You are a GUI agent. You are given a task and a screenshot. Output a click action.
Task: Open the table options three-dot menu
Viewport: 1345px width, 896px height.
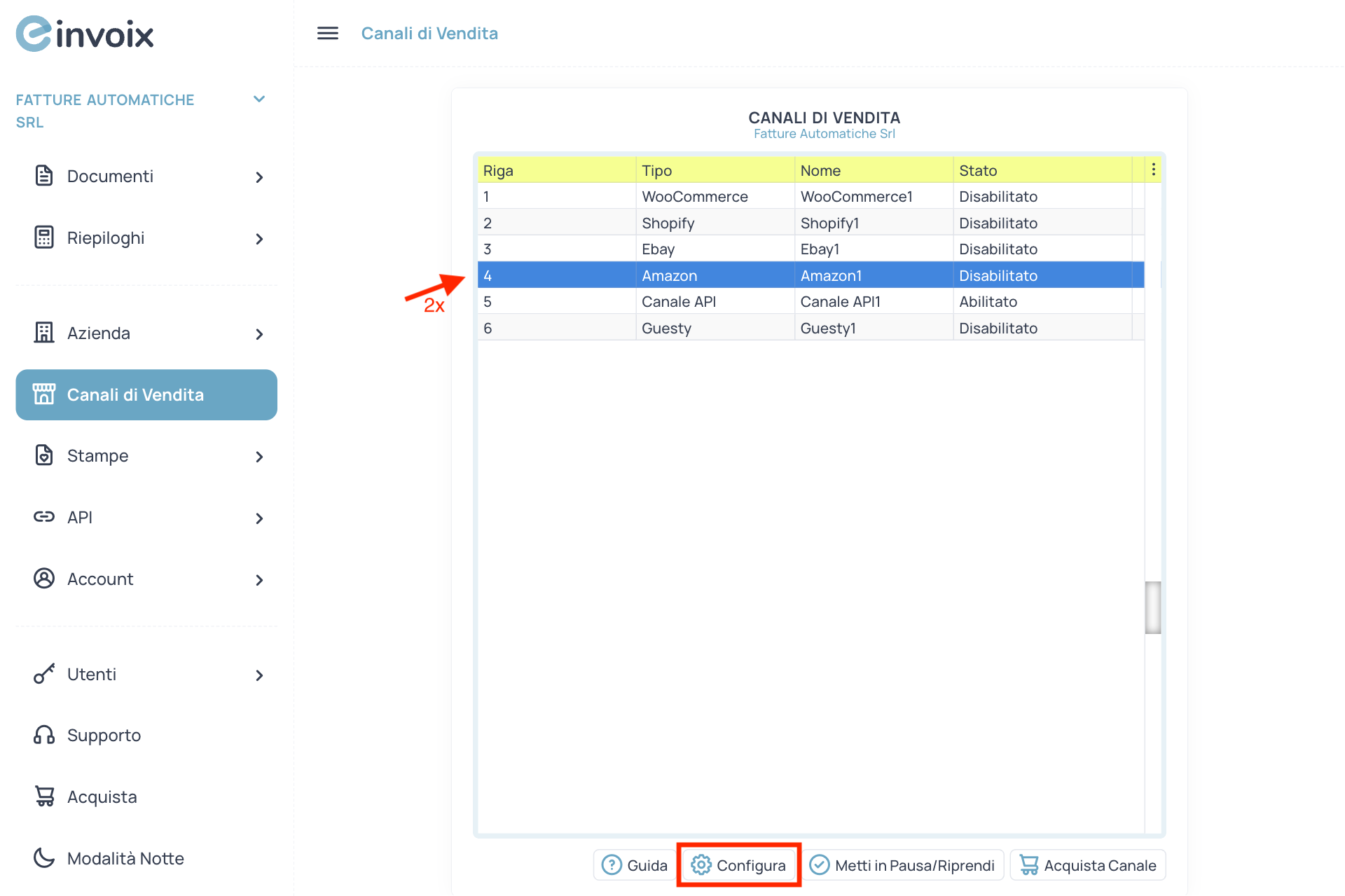point(1153,168)
